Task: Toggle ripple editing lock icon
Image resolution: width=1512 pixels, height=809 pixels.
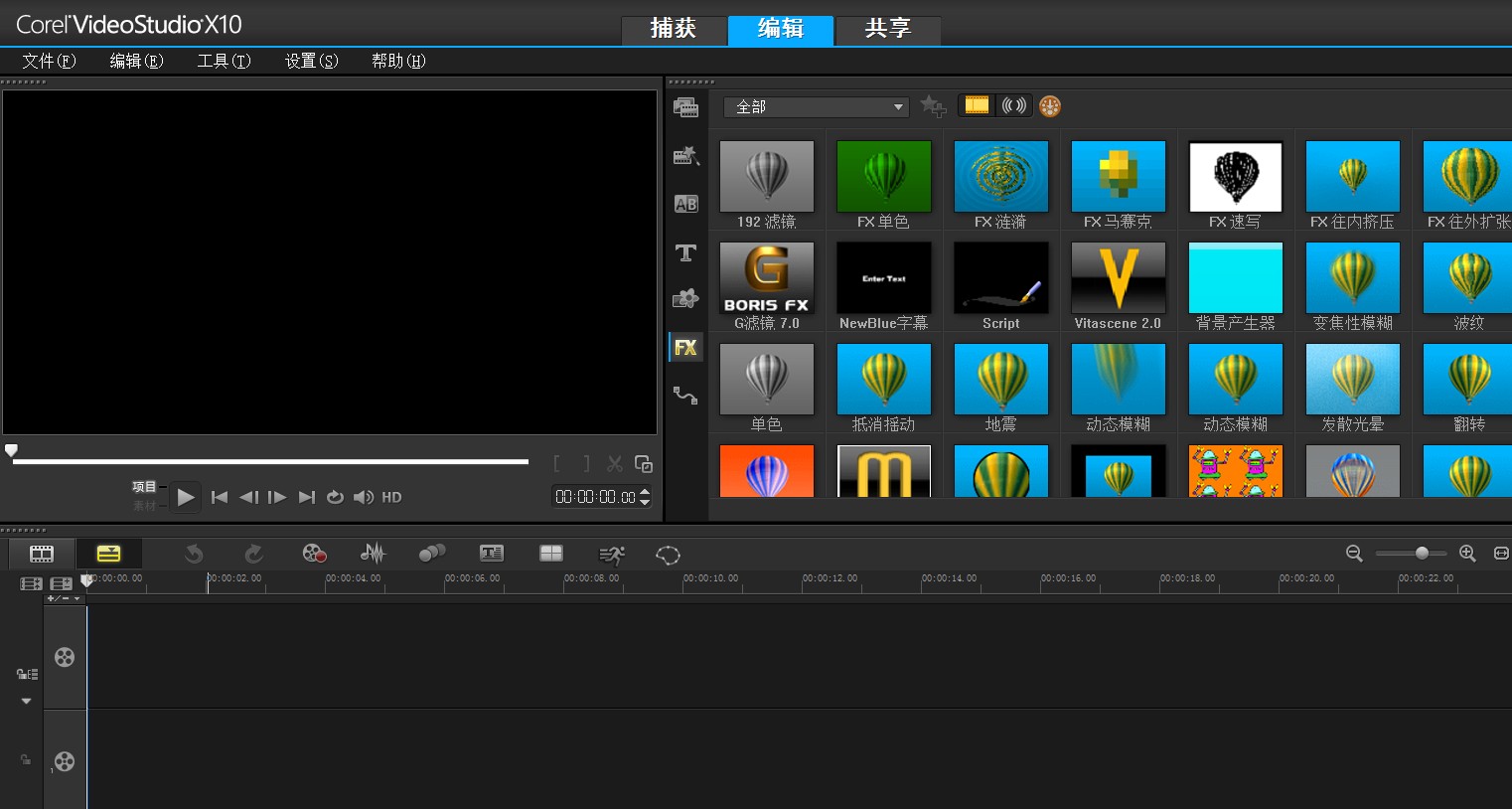Action: (x=27, y=674)
